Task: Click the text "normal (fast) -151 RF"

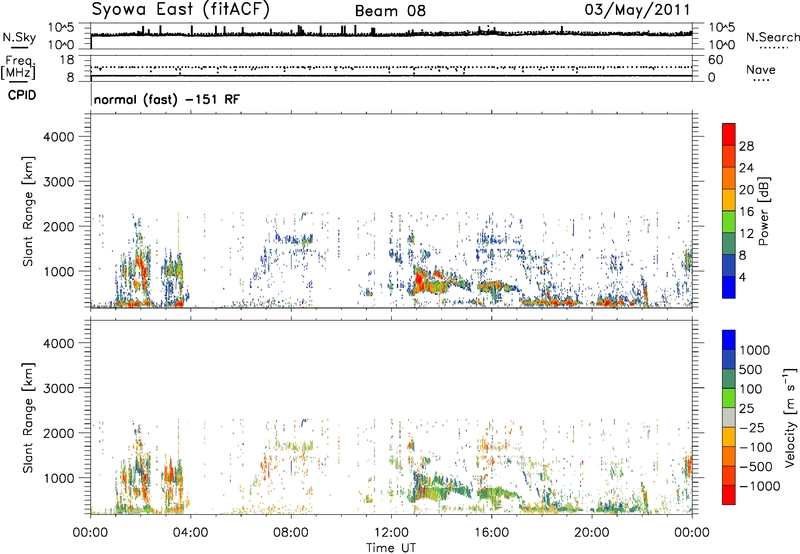Action: (166, 99)
